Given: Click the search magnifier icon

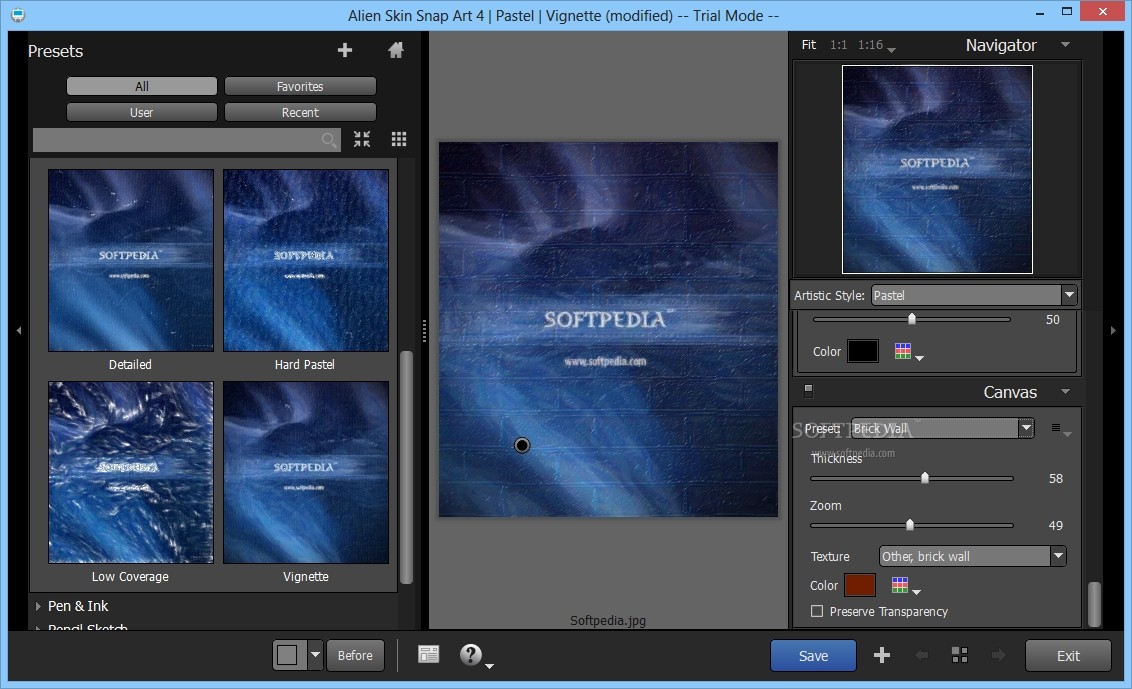Looking at the screenshot, I should click(x=329, y=139).
